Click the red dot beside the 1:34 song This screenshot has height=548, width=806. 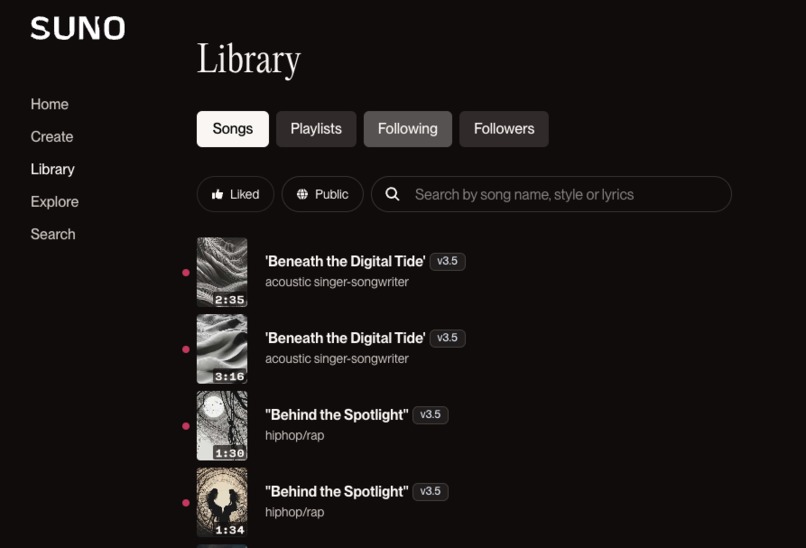[186, 503]
